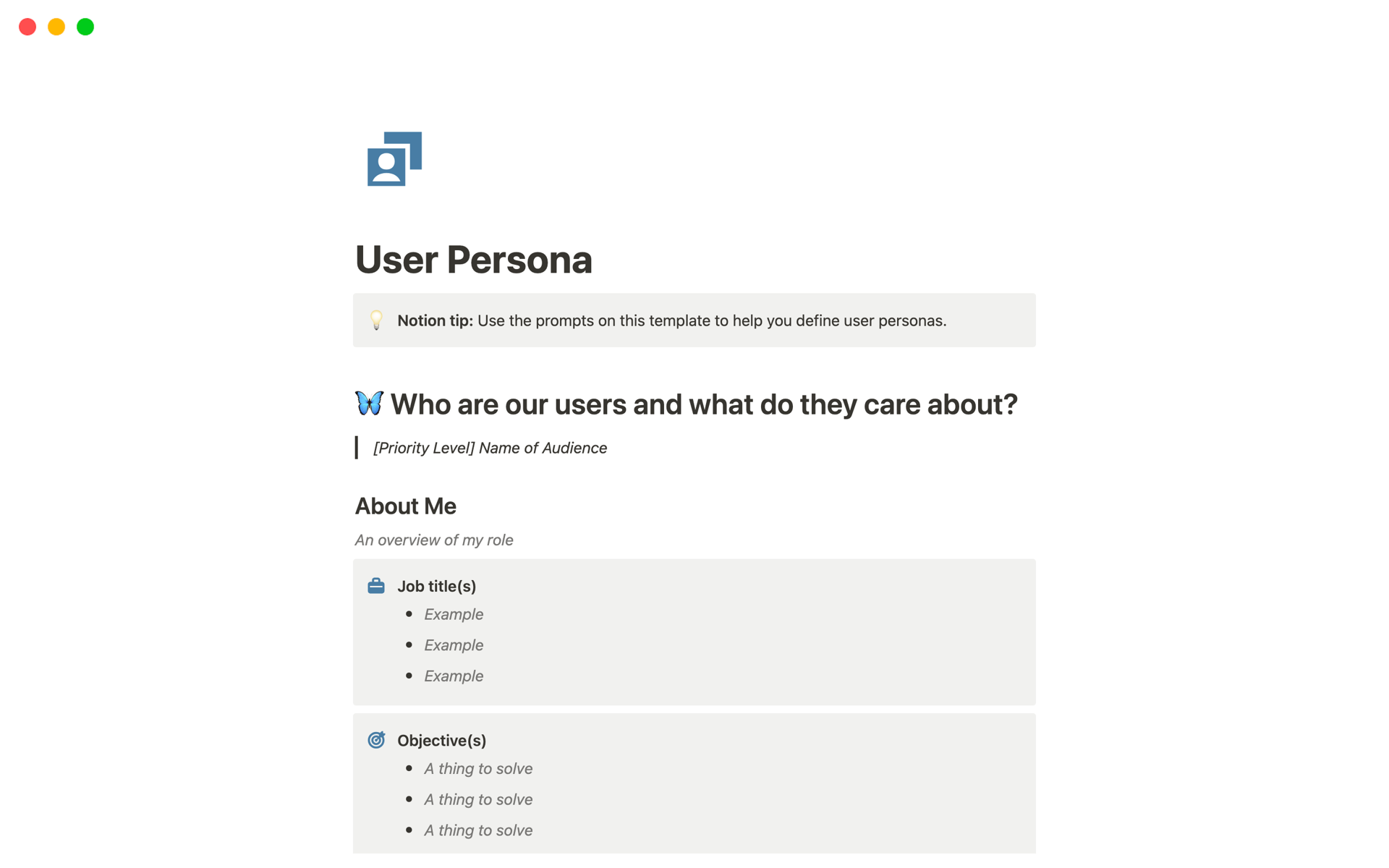Click the "[Priority Level] Name of Audience" quote
Screen dimensions: 1389x868
[490, 448]
